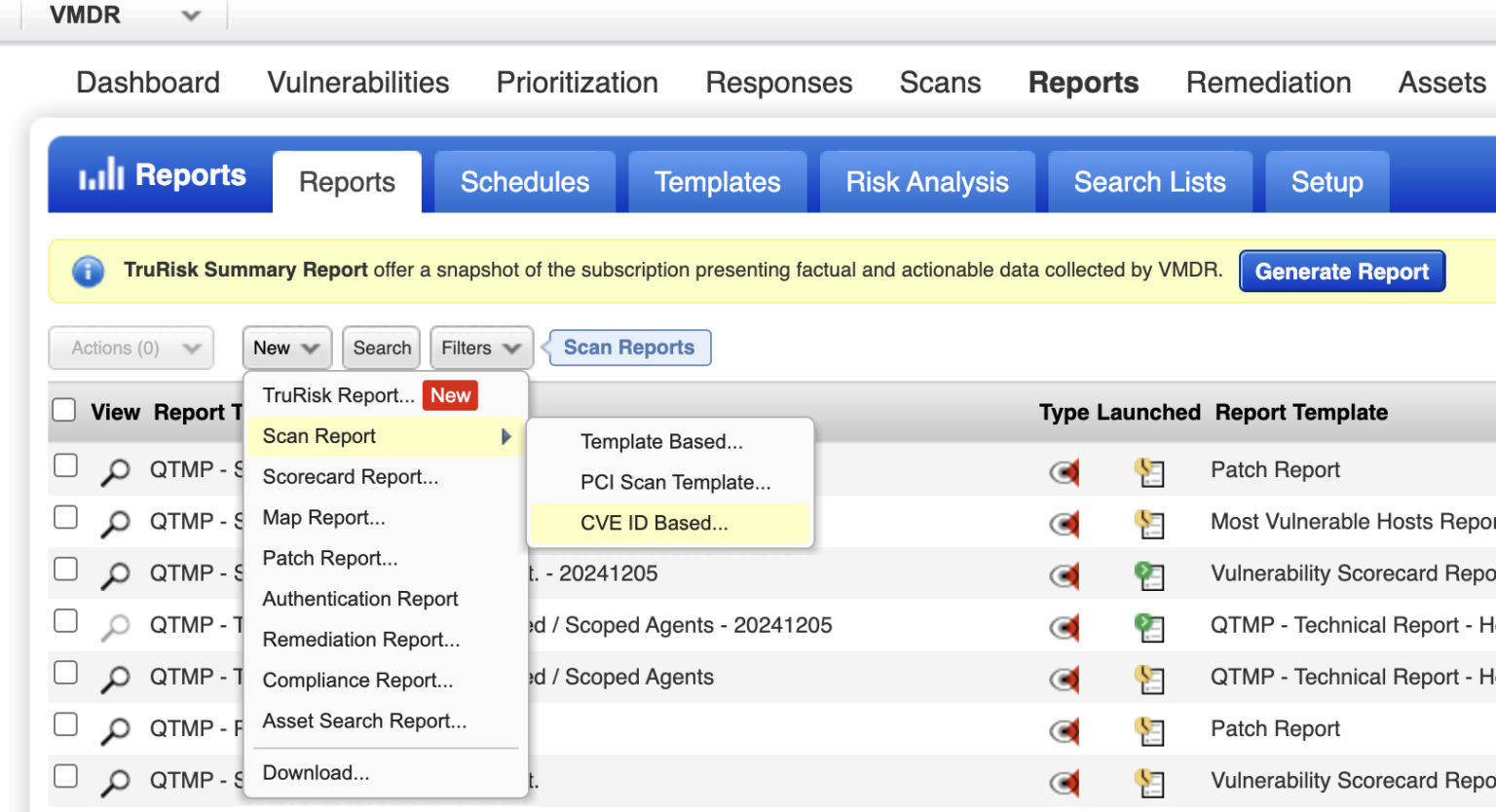Screen dimensions: 1496x812
Task: Click type icon in bottom Patch Report row
Action: (1065, 731)
